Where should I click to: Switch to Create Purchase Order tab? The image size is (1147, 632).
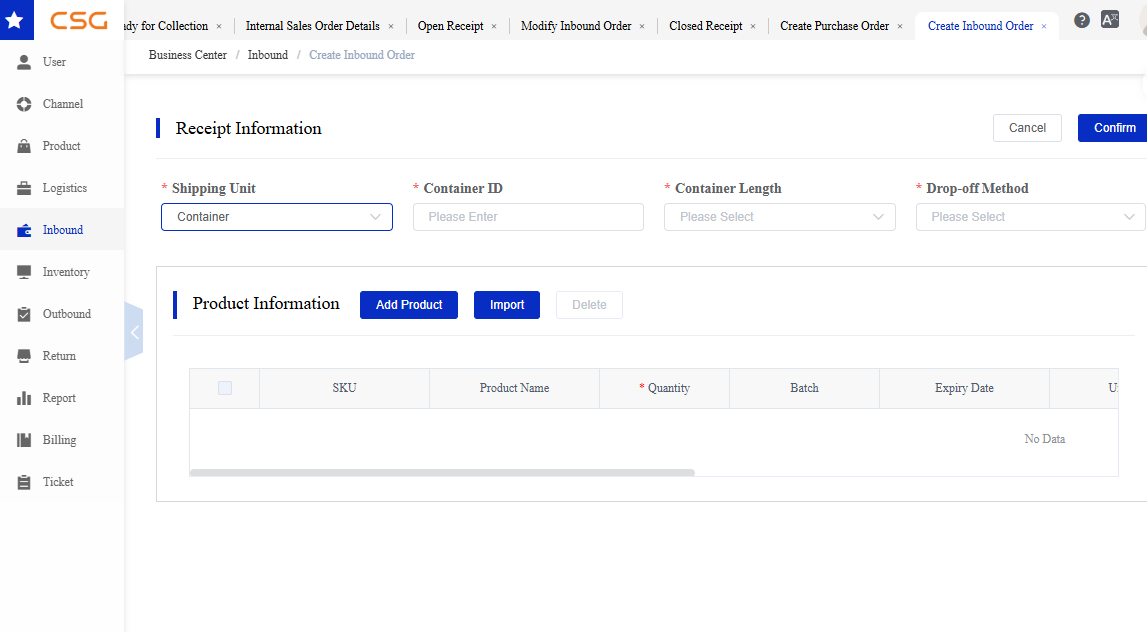[835, 26]
